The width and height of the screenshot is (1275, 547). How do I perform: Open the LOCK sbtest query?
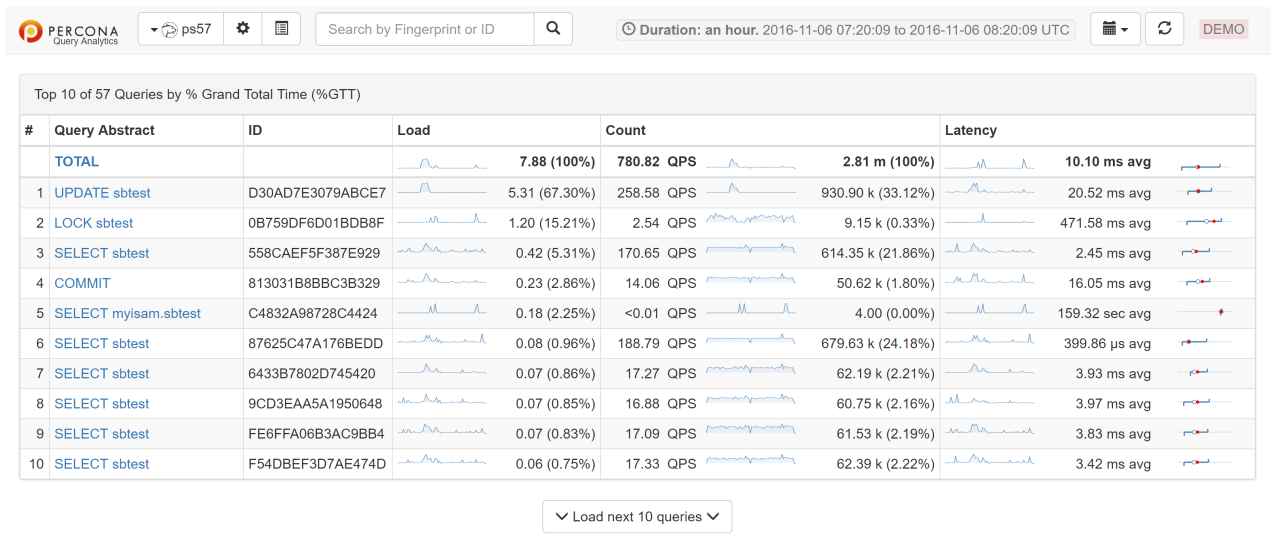click(93, 223)
